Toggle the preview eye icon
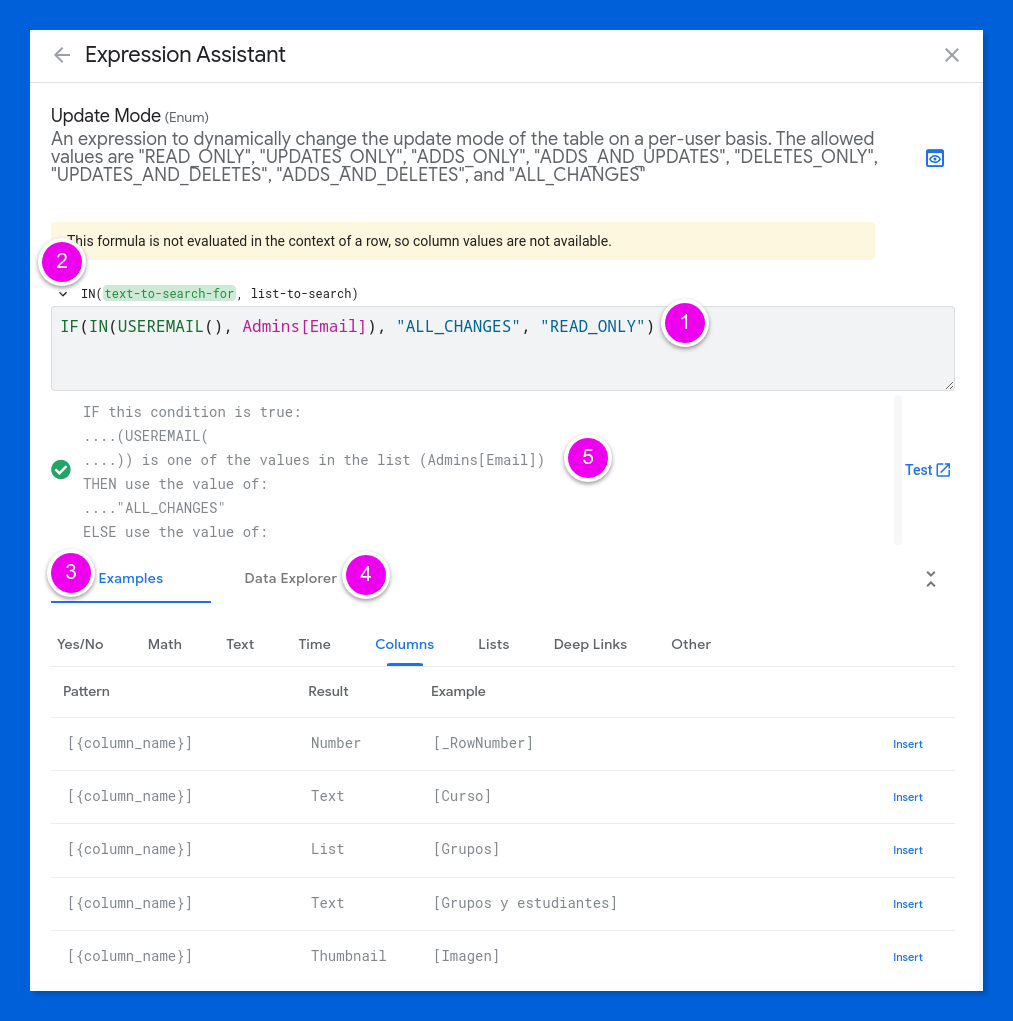Screen dimensions: 1013x1021 point(935,158)
